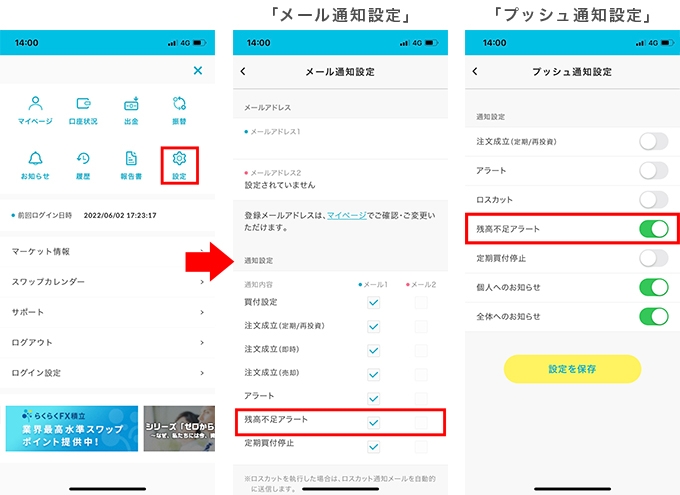Image resolution: width=680 pixels, height=495 pixels.
Task: View 履歴 history icon
Action: [x=83, y=164]
